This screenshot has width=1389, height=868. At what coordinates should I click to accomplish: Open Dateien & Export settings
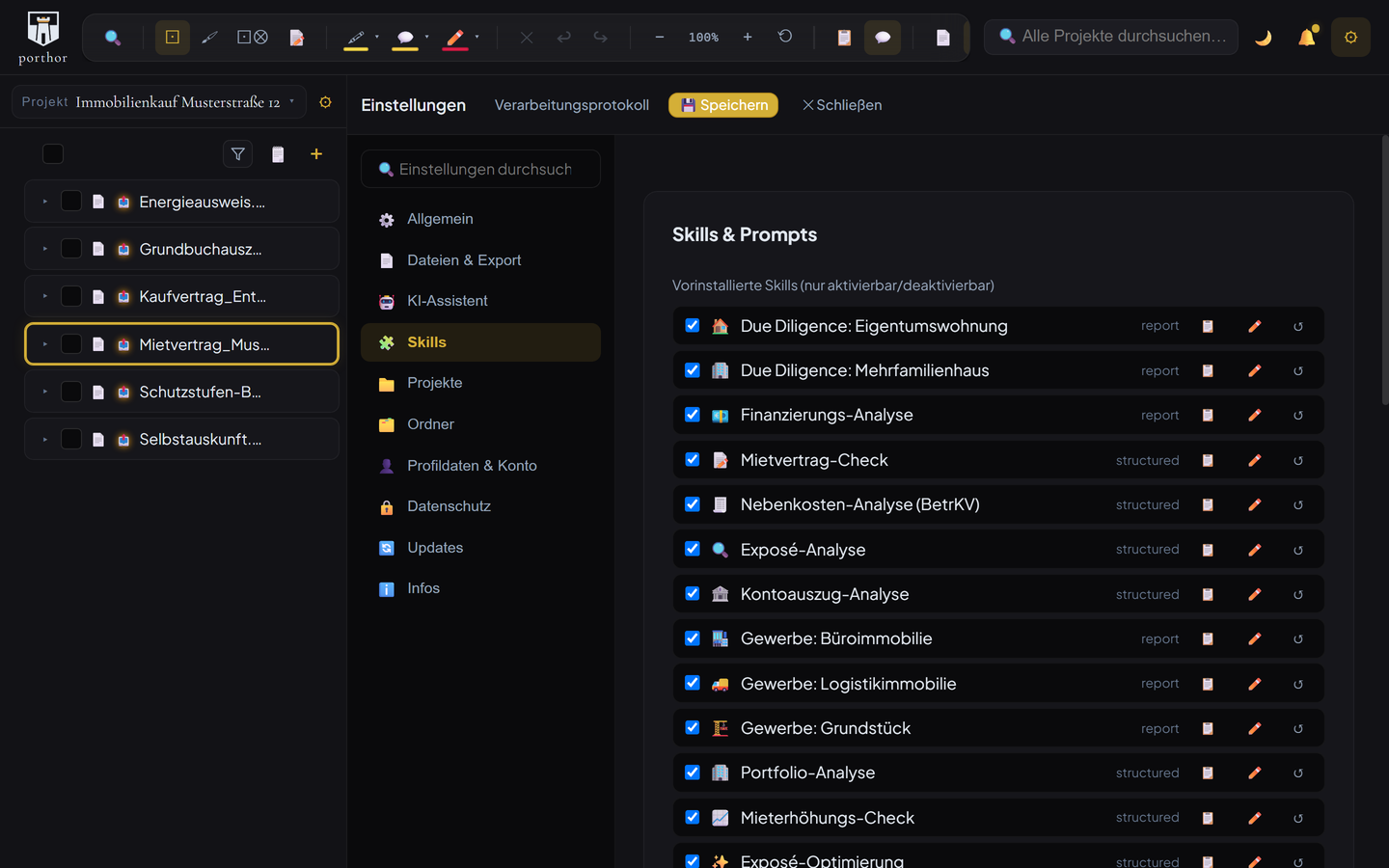pyautogui.click(x=480, y=260)
